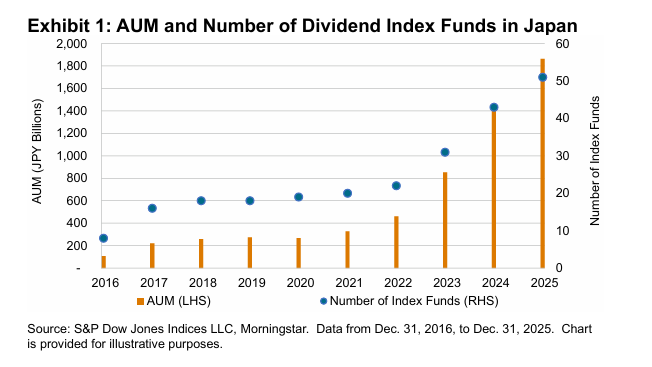Click the 60 right-axis value
This screenshot has height=367, width=652.
pyautogui.click(x=562, y=44)
